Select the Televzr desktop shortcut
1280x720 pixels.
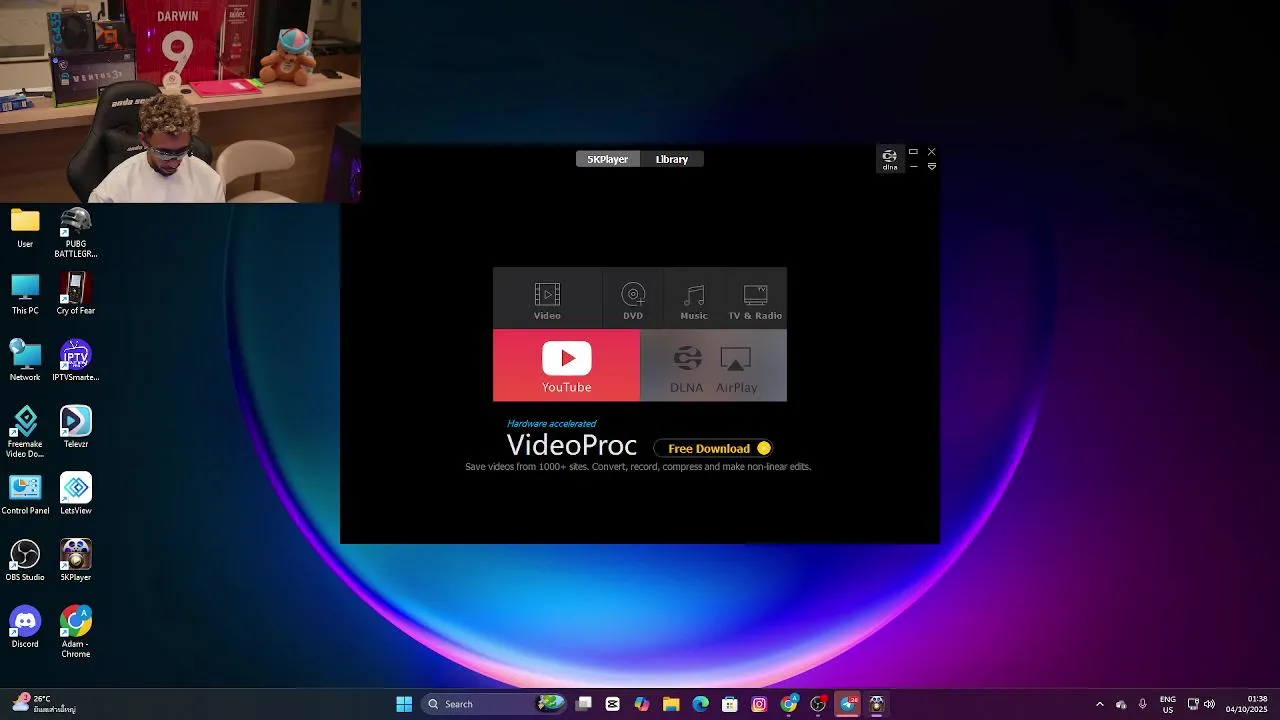pos(76,428)
